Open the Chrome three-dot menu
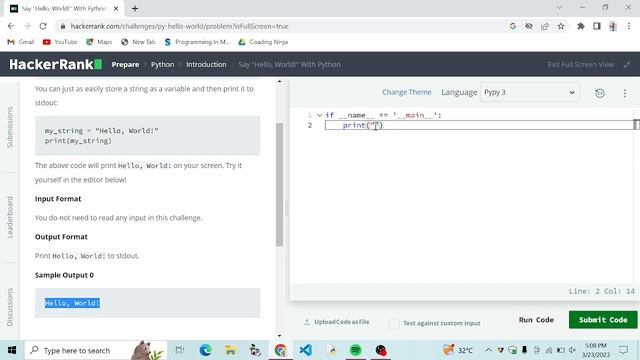The width and height of the screenshot is (640, 360). pos(629,26)
